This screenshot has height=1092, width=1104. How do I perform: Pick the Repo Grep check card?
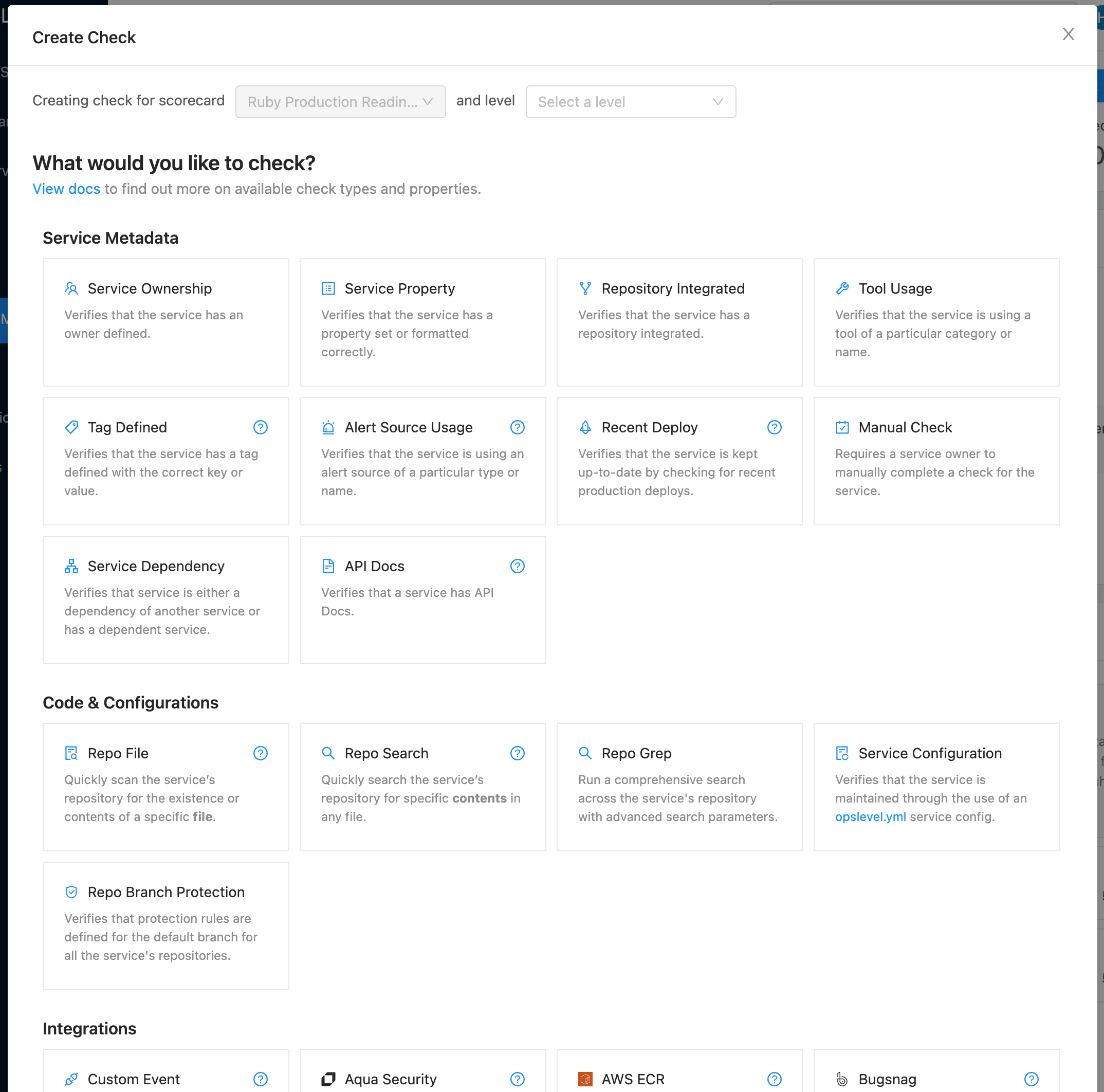[679, 787]
